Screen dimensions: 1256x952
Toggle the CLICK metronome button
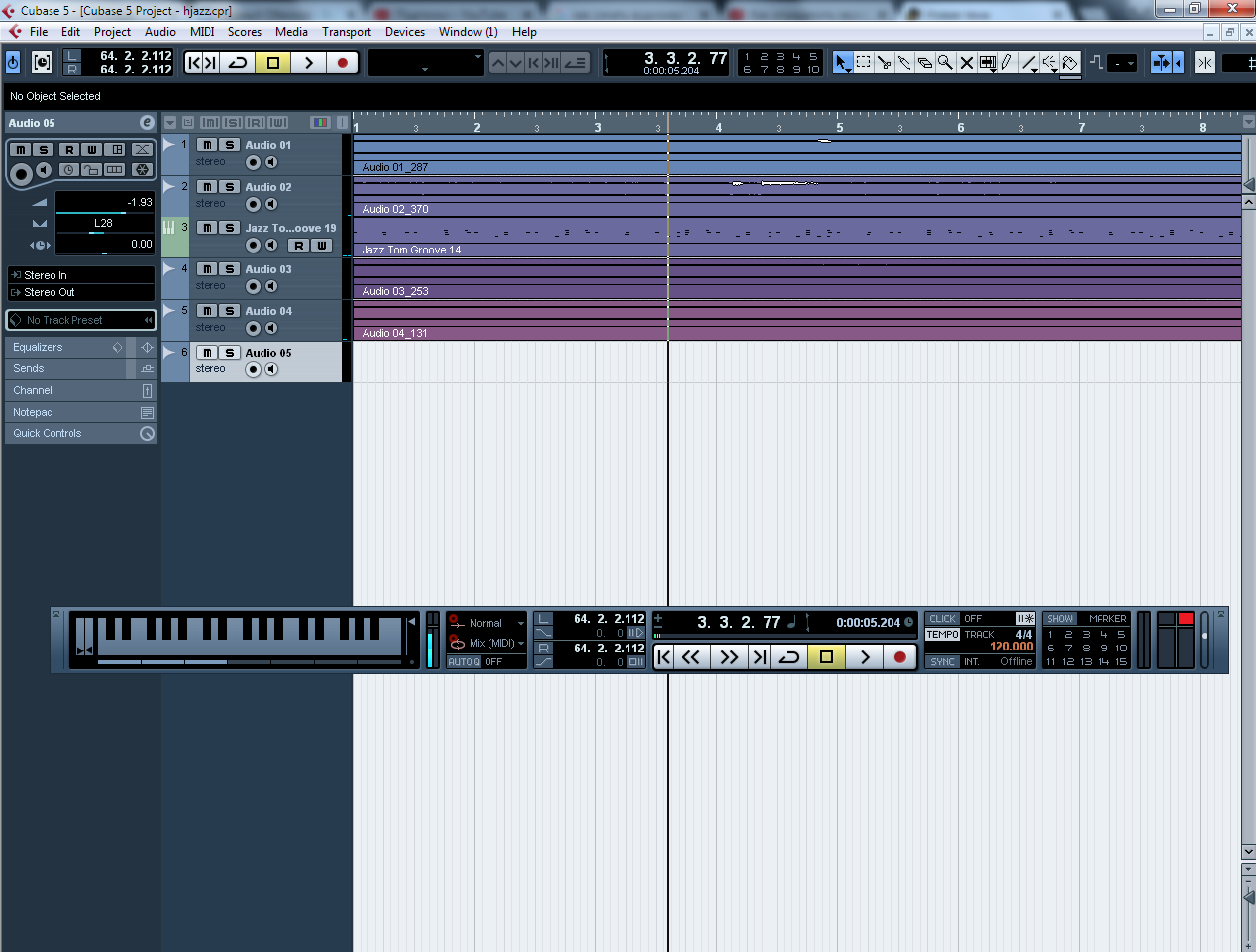(x=942, y=619)
